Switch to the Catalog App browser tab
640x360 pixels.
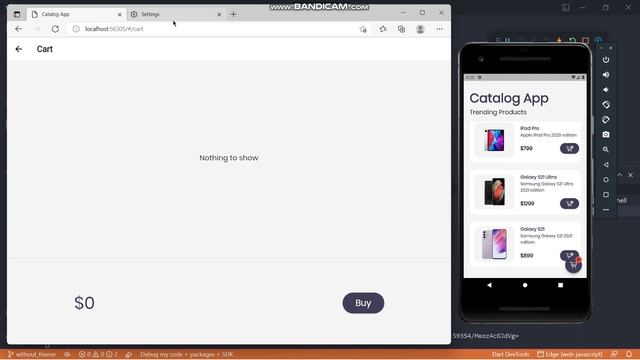pyautogui.click(x=76, y=14)
